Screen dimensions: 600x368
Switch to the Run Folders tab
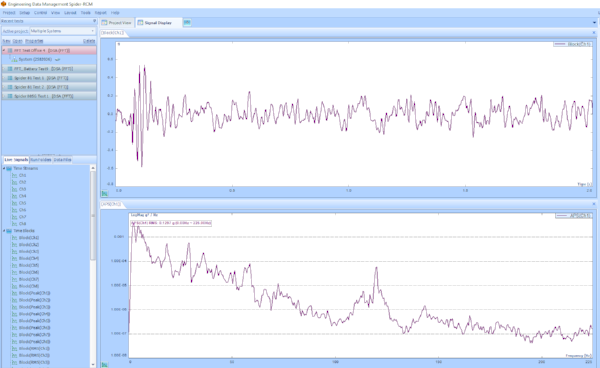[41, 160]
